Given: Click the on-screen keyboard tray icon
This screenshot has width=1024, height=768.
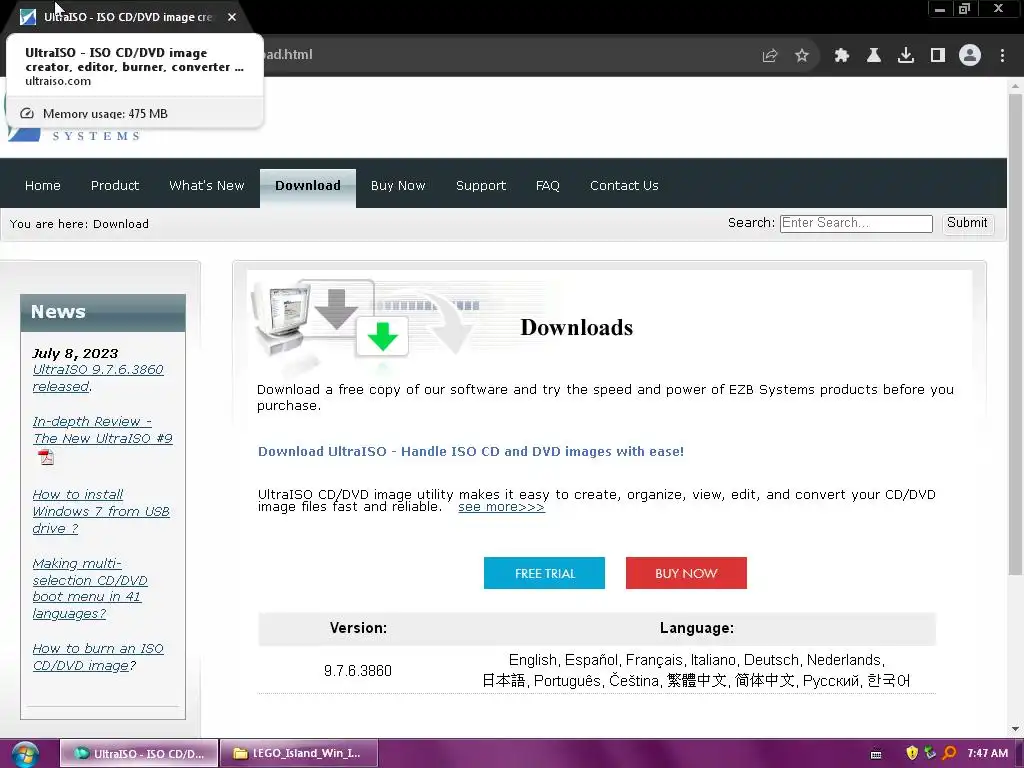Looking at the screenshot, I should coord(876,754).
